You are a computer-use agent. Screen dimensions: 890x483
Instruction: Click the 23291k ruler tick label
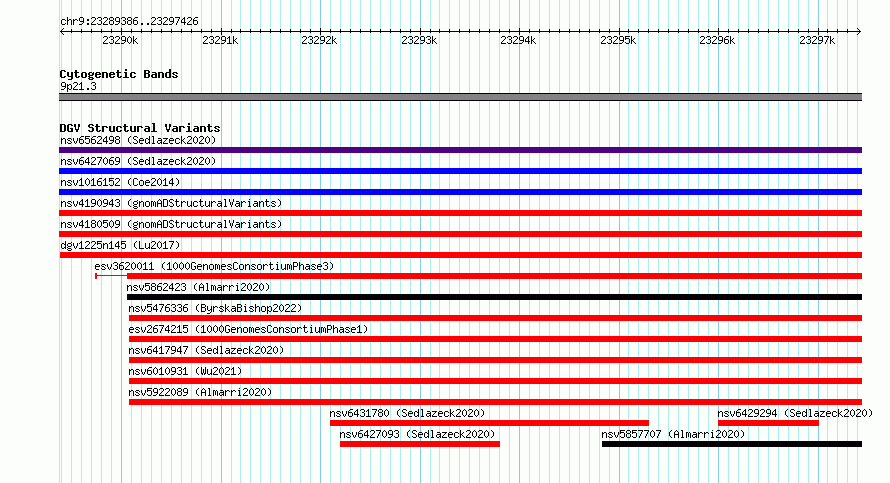pyautogui.click(x=220, y=40)
